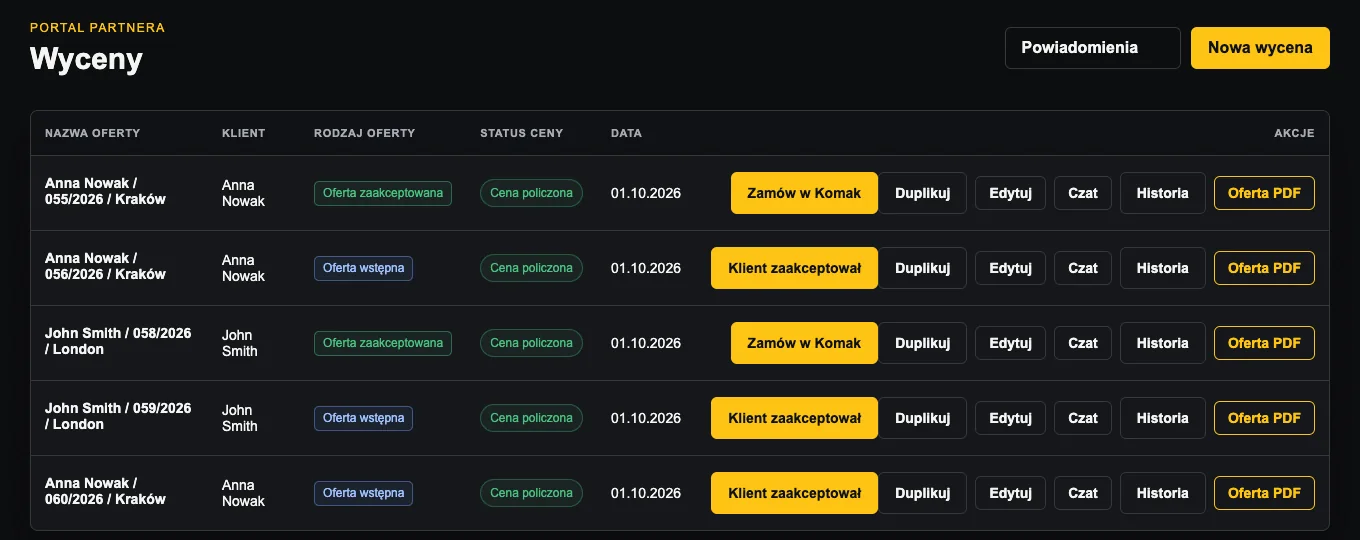Viewport: 1360px width, 540px height.
Task: Edit offer 055/2026 via Edytuj
Action: (x=1010, y=193)
